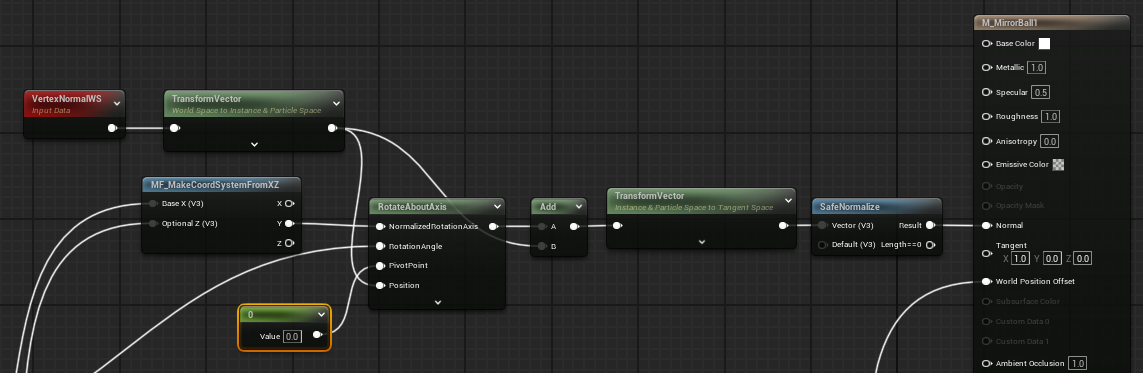Click the Y output pin of MF_MakeCoordSystemFromXZ
The height and width of the screenshot is (373, 1143).
tap(289, 223)
